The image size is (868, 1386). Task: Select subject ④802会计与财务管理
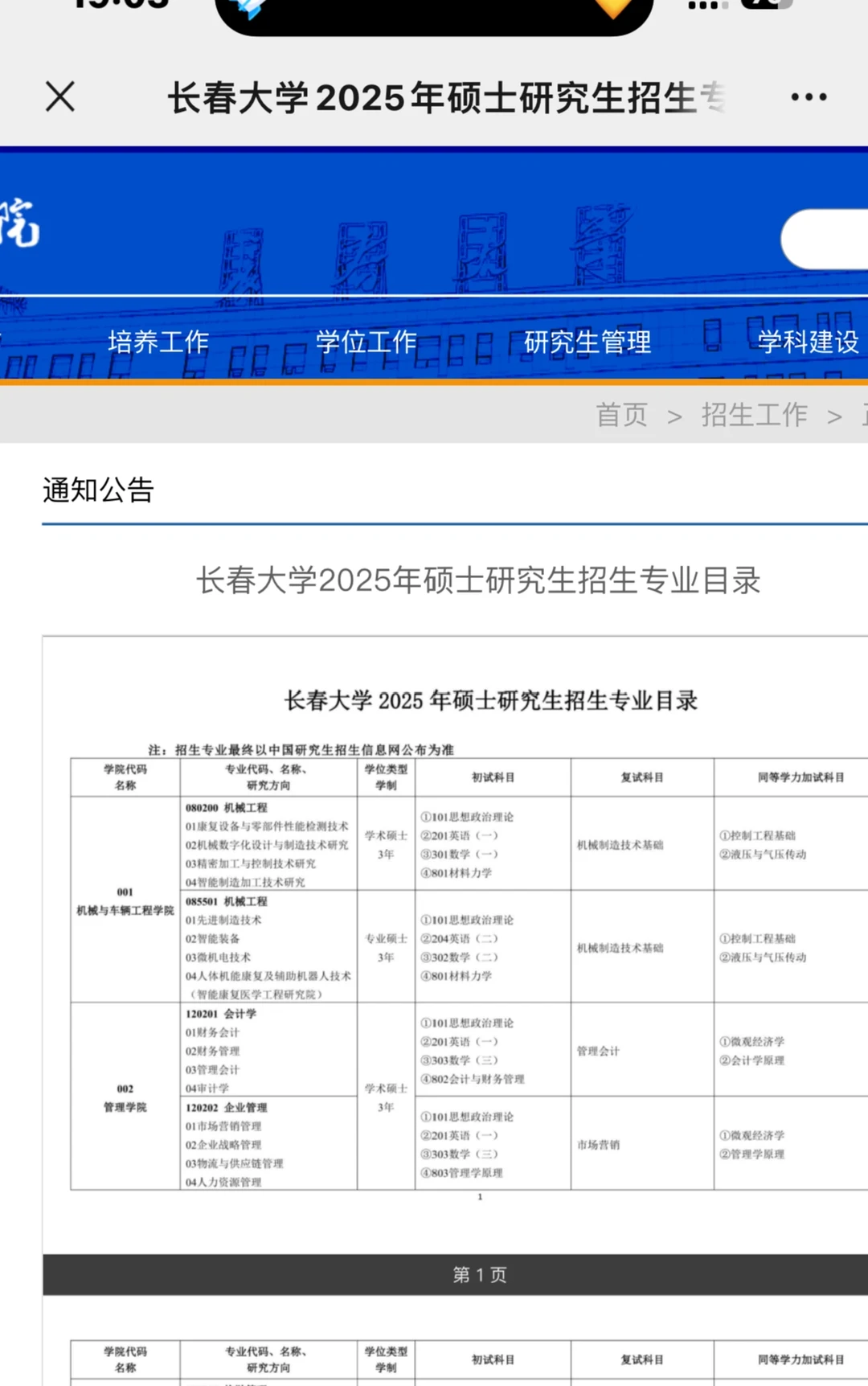(473, 1079)
